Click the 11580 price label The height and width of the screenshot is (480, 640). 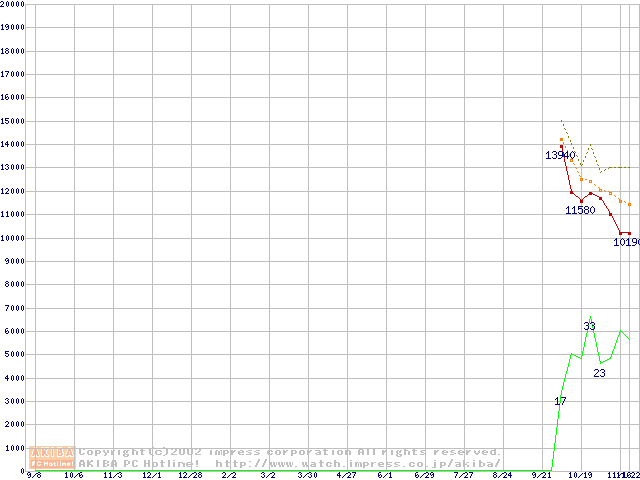coord(580,209)
